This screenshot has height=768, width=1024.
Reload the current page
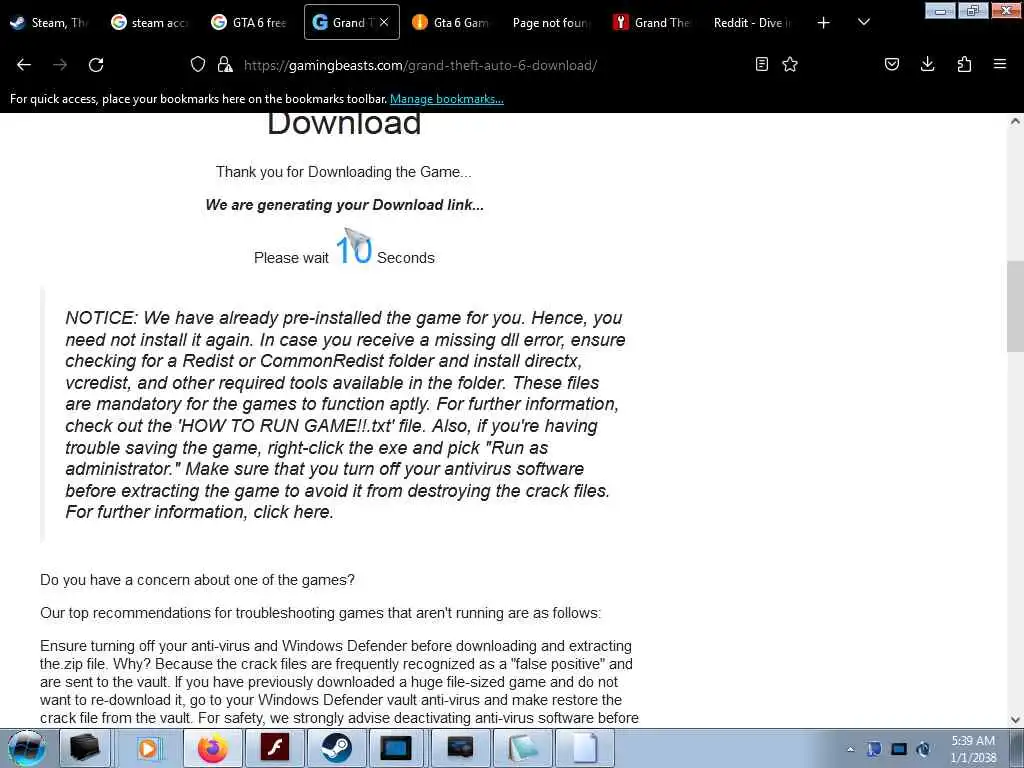pyautogui.click(x=96, y=65)
